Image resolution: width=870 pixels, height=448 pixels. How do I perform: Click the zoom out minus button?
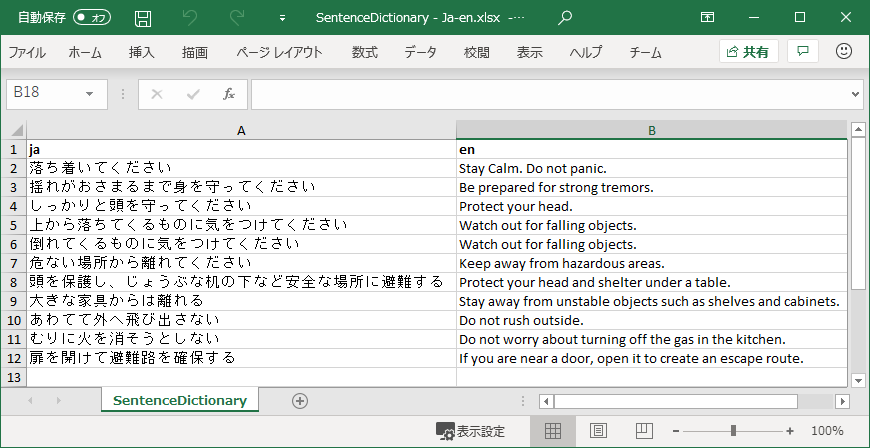coord(676,431)
